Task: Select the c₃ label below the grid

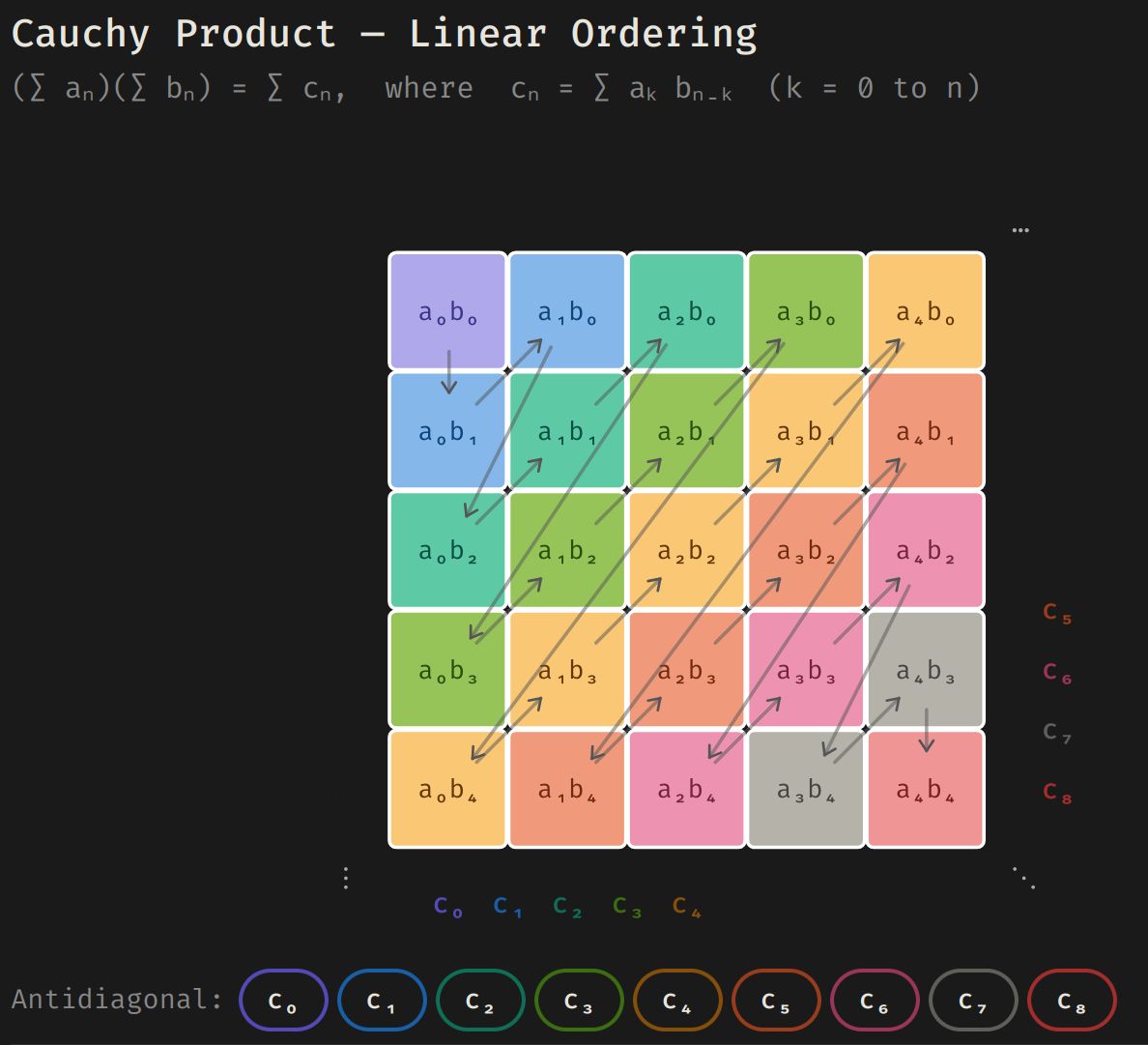Action: (x=627, y=907)
